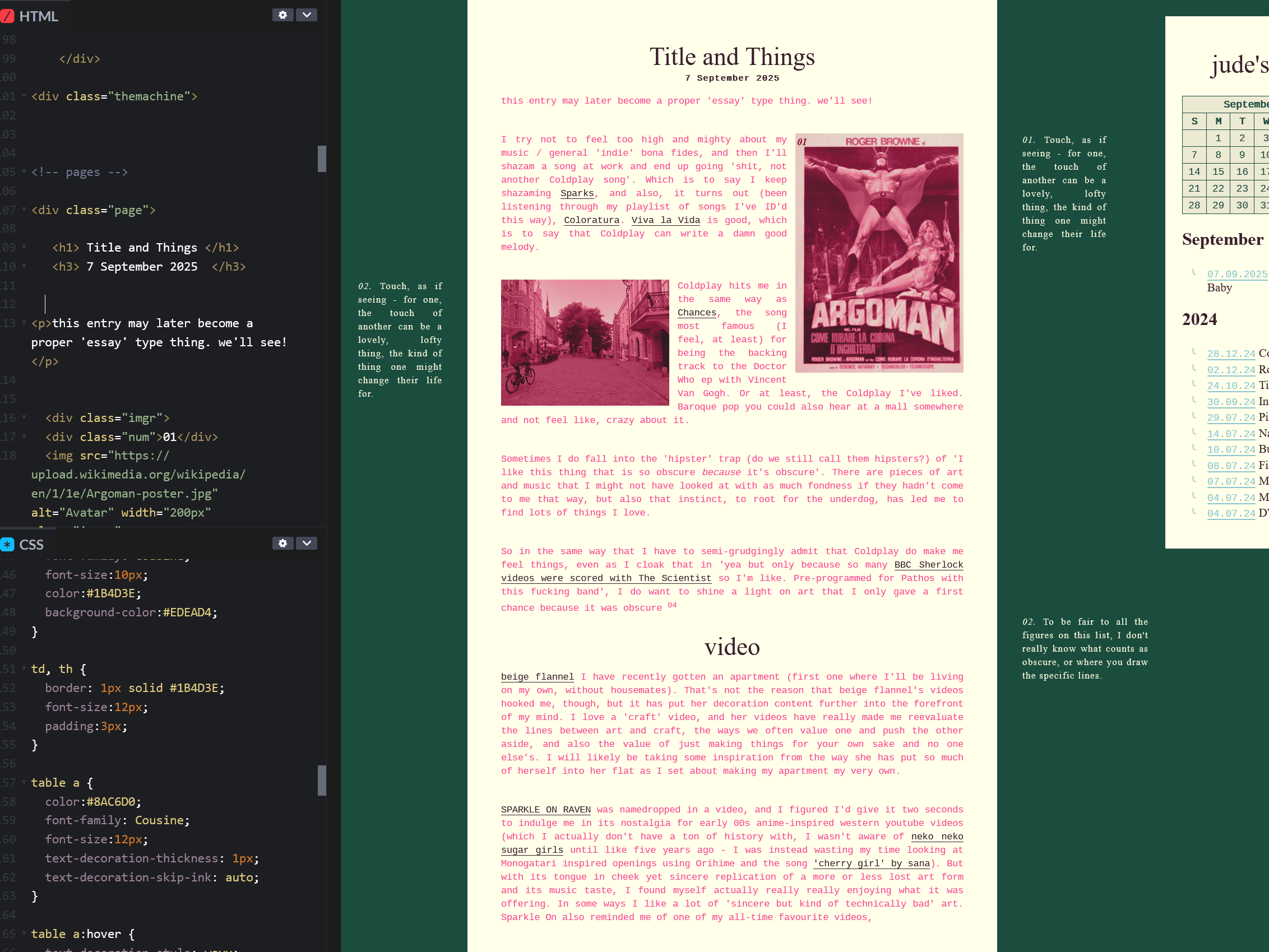Open the SPARKLE ON RAVEN link
Screen dimensions: 1269x952
click(x=545, y=810)
